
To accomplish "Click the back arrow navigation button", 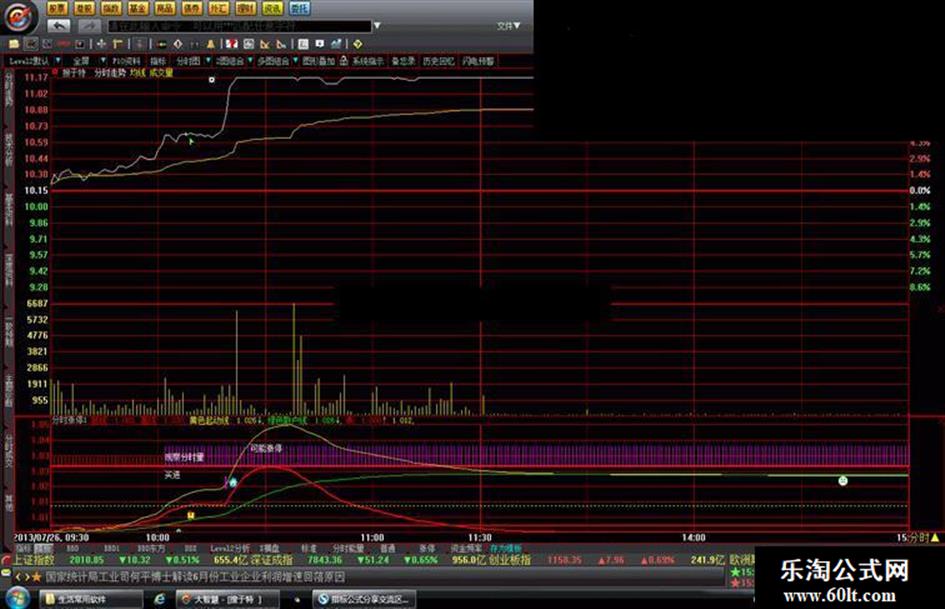I will (58, 26).
